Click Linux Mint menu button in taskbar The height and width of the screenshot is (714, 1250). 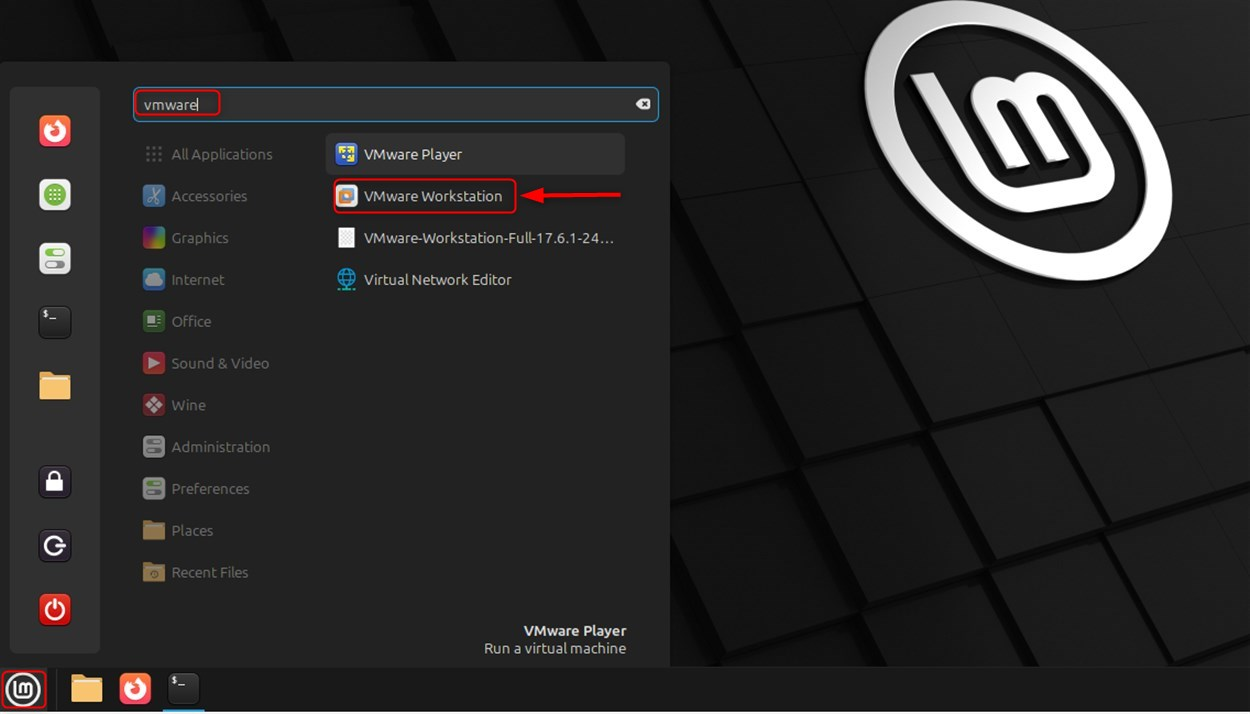click(23, 689)
